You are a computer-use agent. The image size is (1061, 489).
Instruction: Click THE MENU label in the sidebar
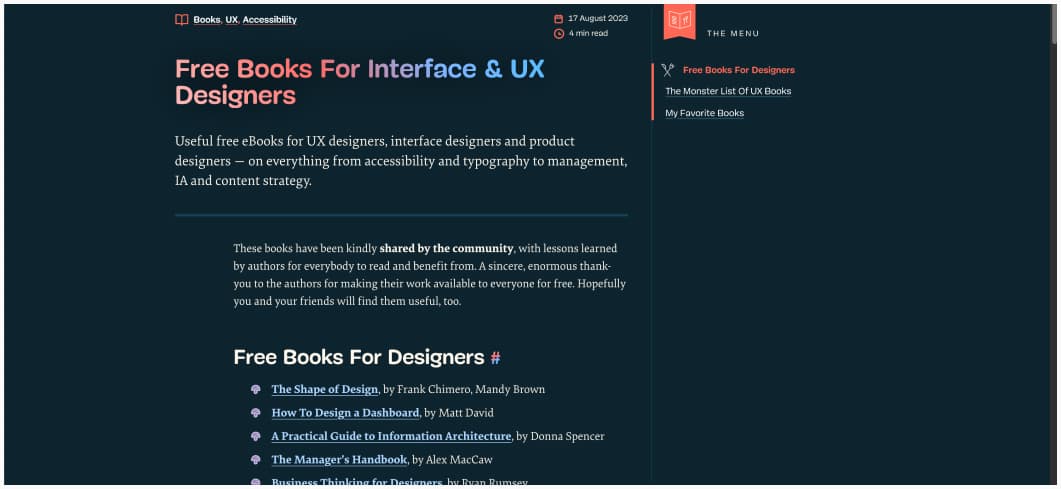tap(733, 34)
